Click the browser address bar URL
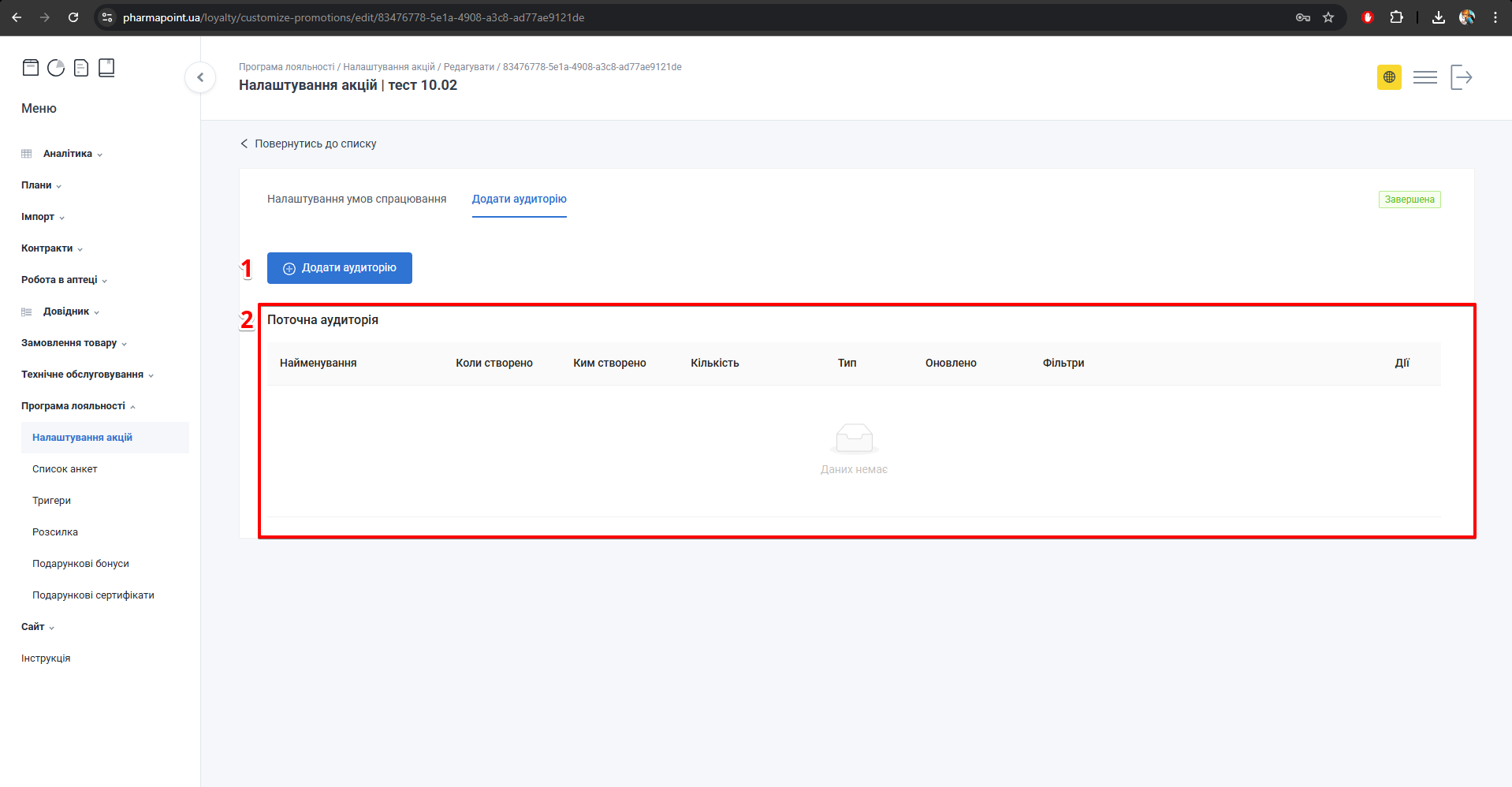The image size is (1512, 787). coord(353,17)
